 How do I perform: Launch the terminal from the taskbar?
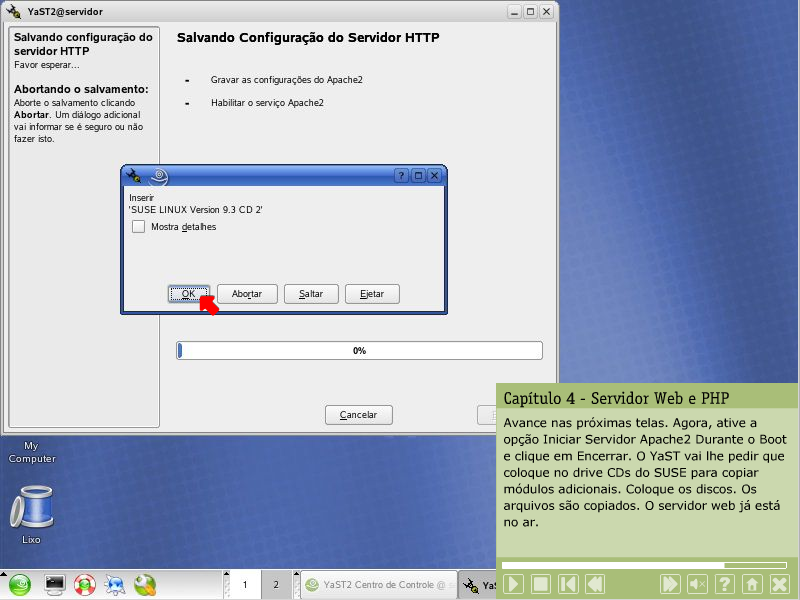[x=54, y=585]
